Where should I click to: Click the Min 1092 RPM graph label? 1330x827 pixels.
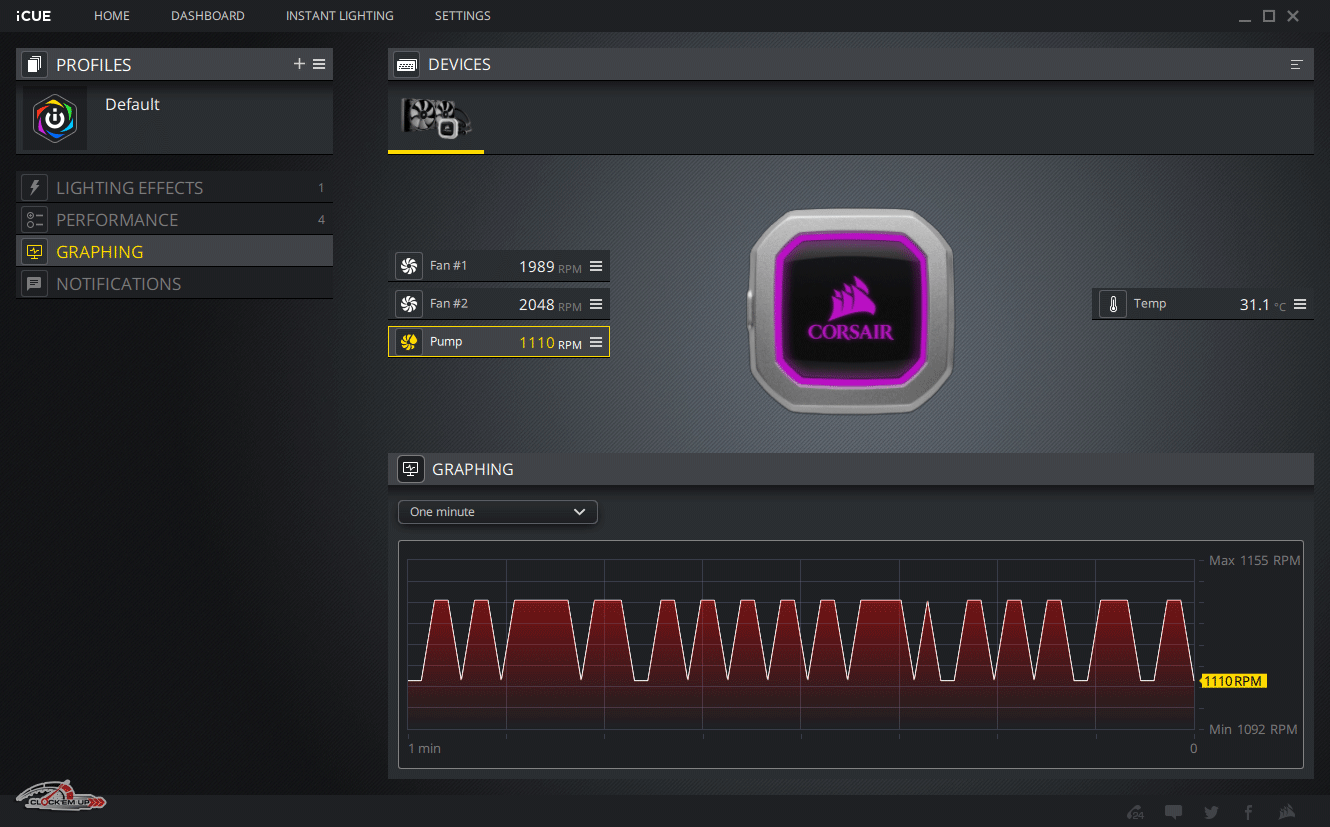tap(1253, 730)
